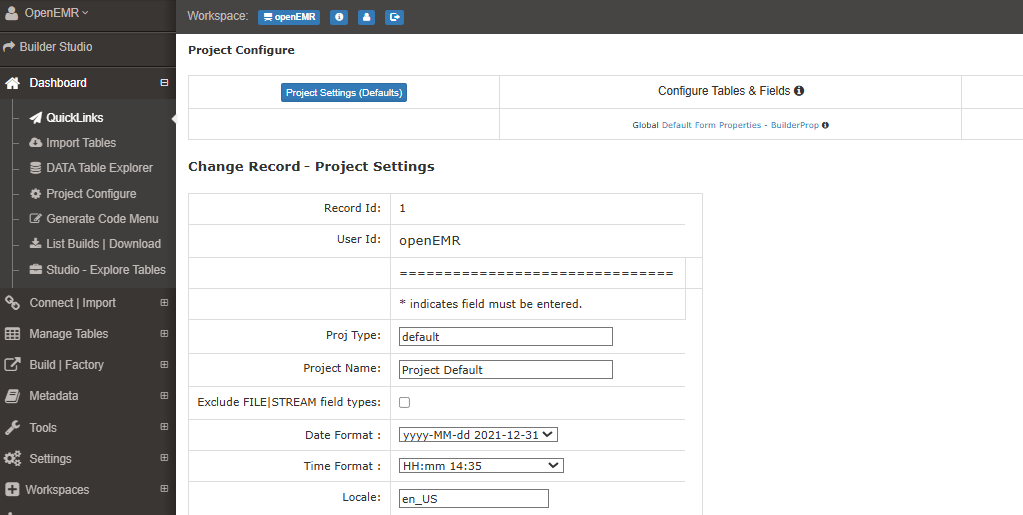1023x515 pixels.
Task: Click the Settings gears icon
Action: click(x=12, y=458)
